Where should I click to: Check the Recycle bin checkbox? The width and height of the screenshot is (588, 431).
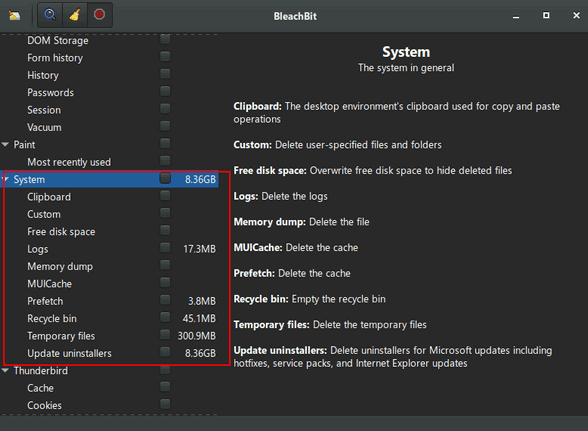pos(165,317)
